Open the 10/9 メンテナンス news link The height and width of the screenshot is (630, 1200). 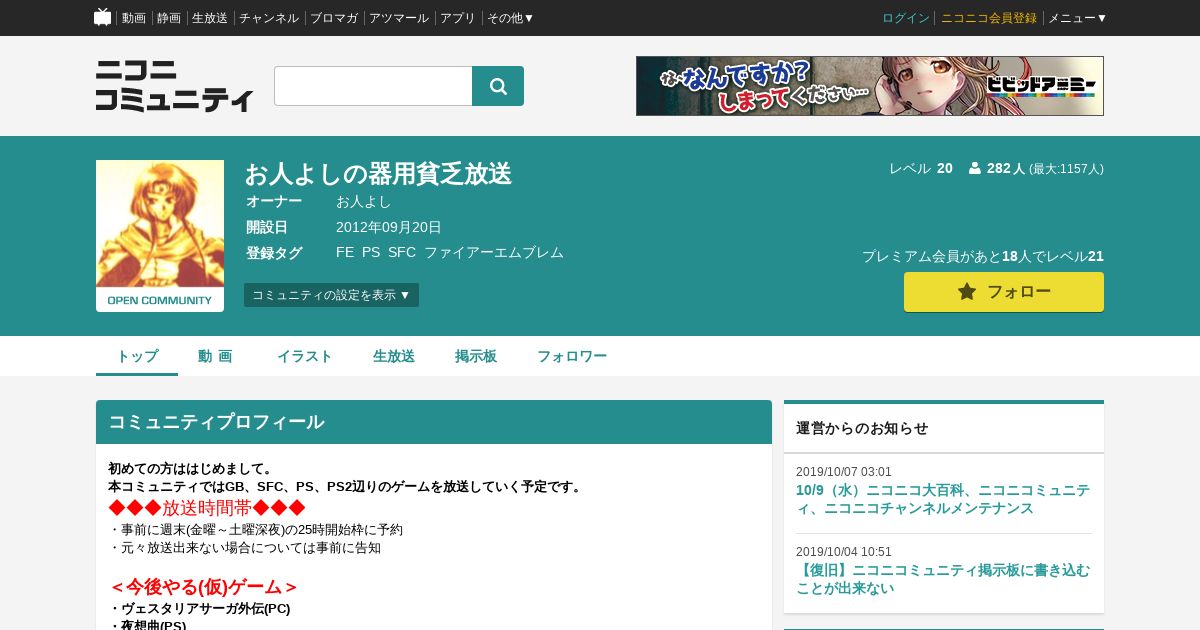coord(943,499)
